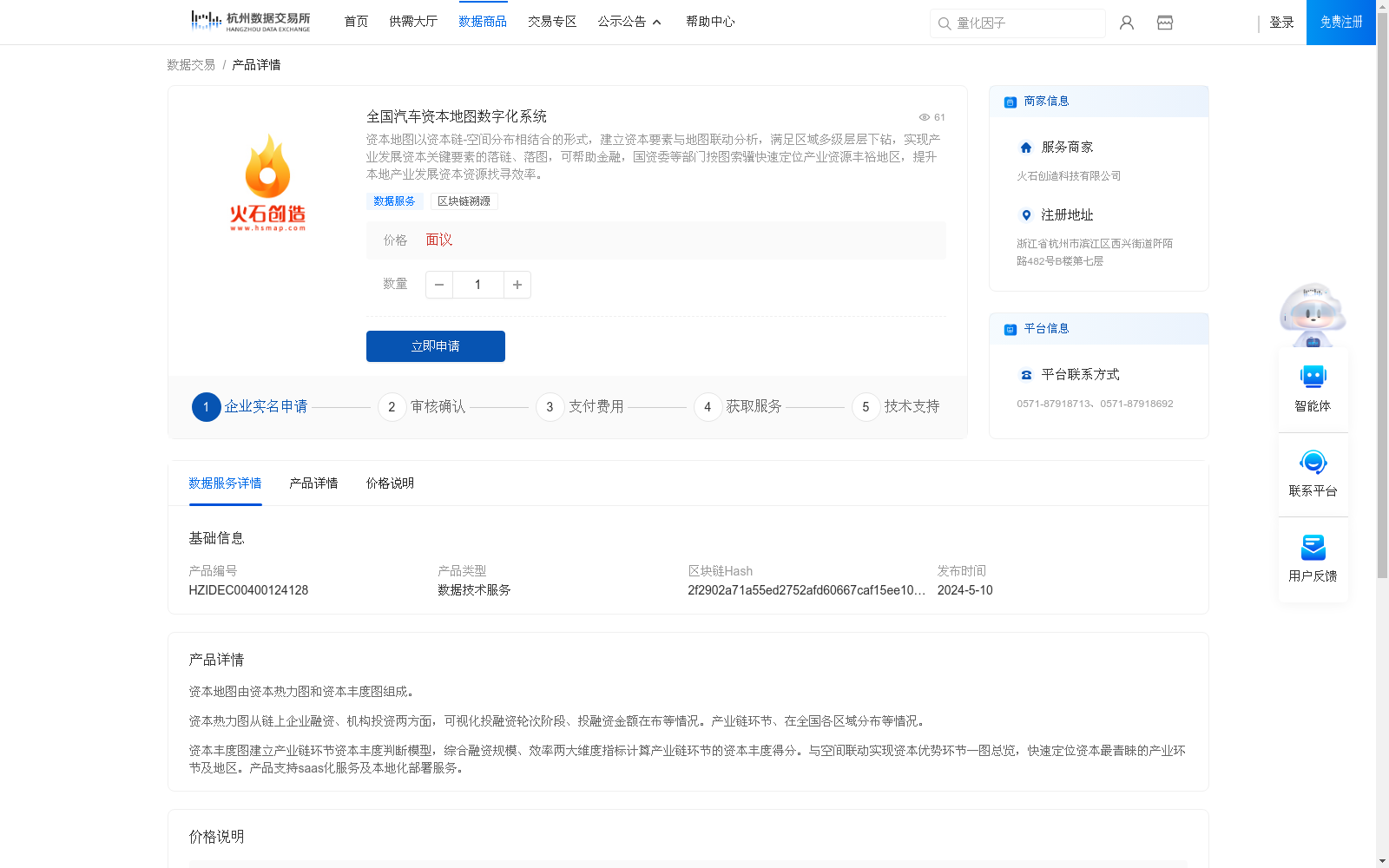Click the 产品详情 breadcrumb text
Screen dimensions: 1389x868
(x=256, y=65)
